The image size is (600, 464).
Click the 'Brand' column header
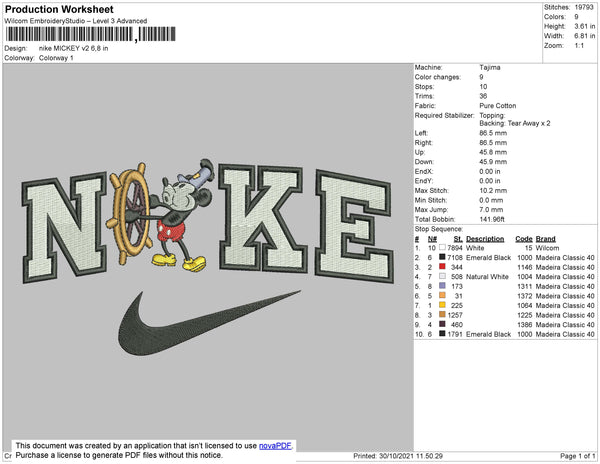(546, 239)
